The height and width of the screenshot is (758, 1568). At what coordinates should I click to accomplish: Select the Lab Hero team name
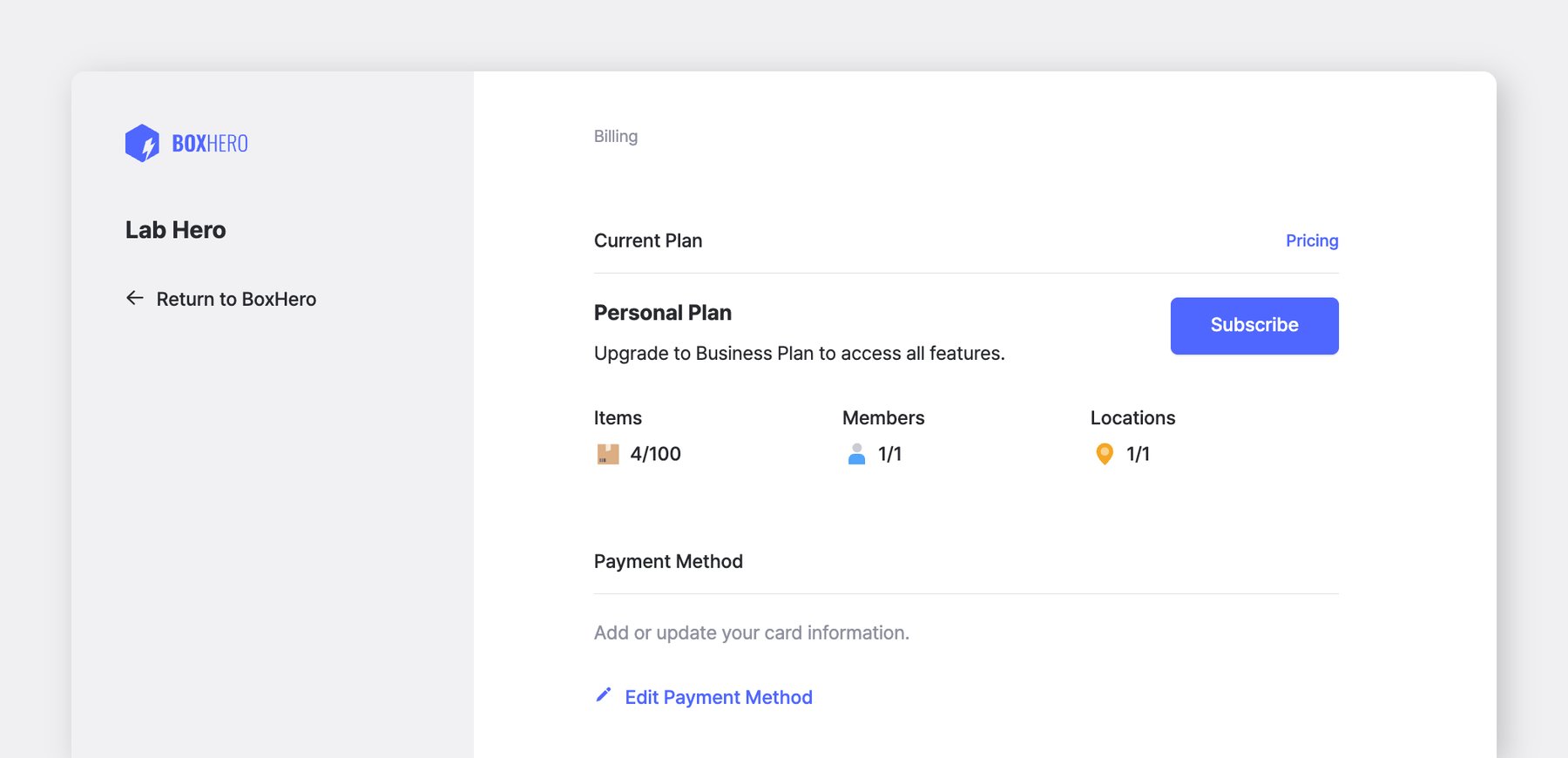[x=175, y=230]
